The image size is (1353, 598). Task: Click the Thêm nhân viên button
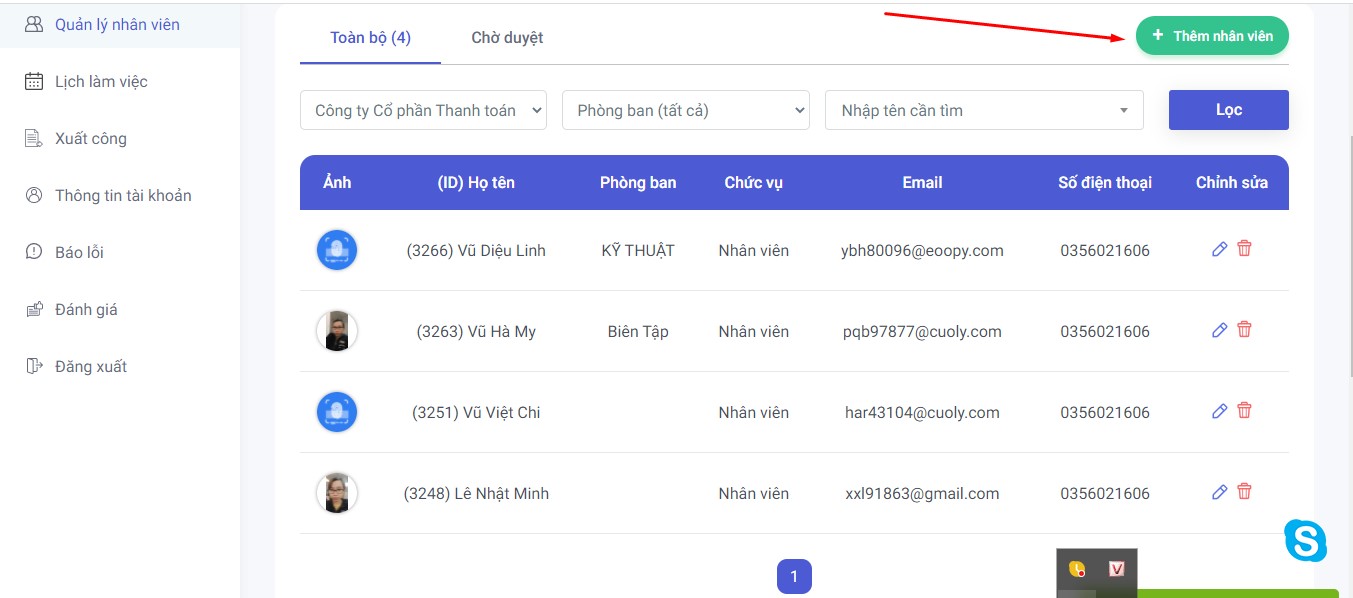(1212, 36)
